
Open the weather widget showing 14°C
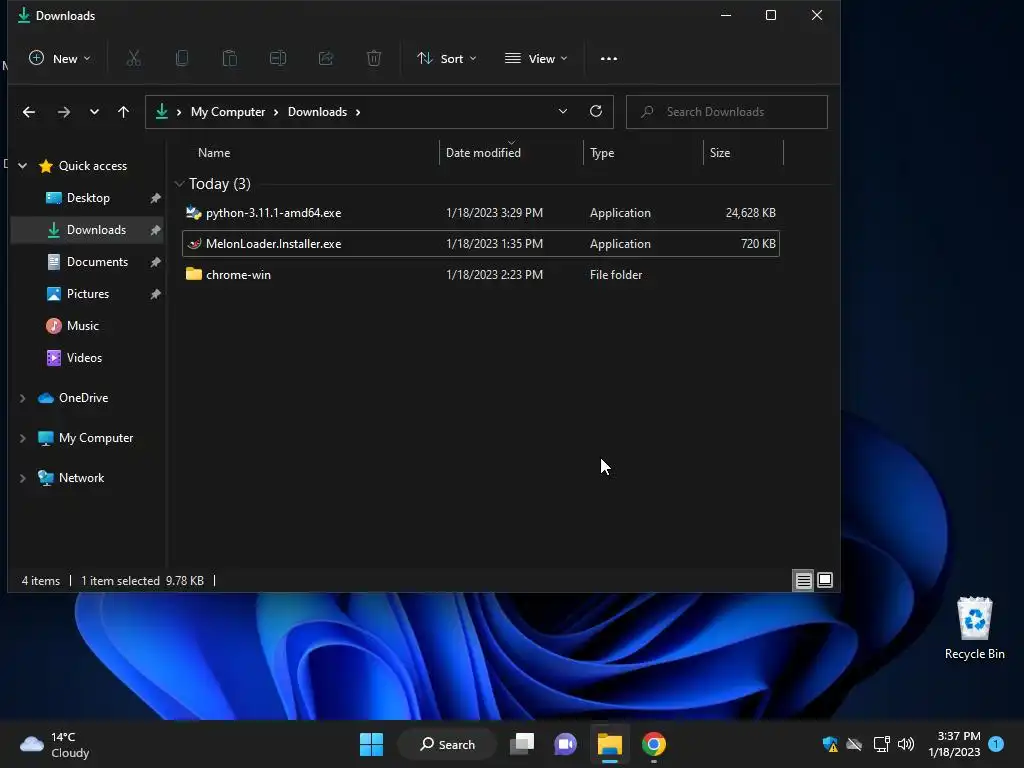coord(55,744)
